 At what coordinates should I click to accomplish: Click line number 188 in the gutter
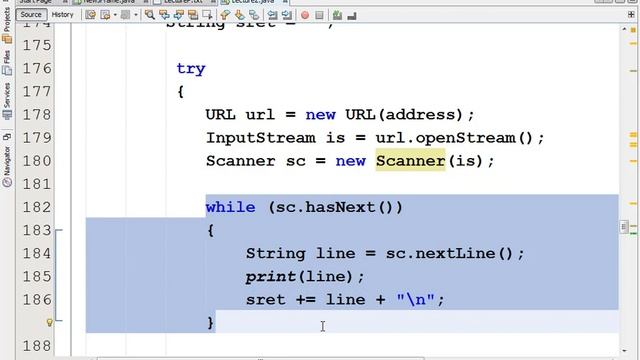click(x=37, y=346)
